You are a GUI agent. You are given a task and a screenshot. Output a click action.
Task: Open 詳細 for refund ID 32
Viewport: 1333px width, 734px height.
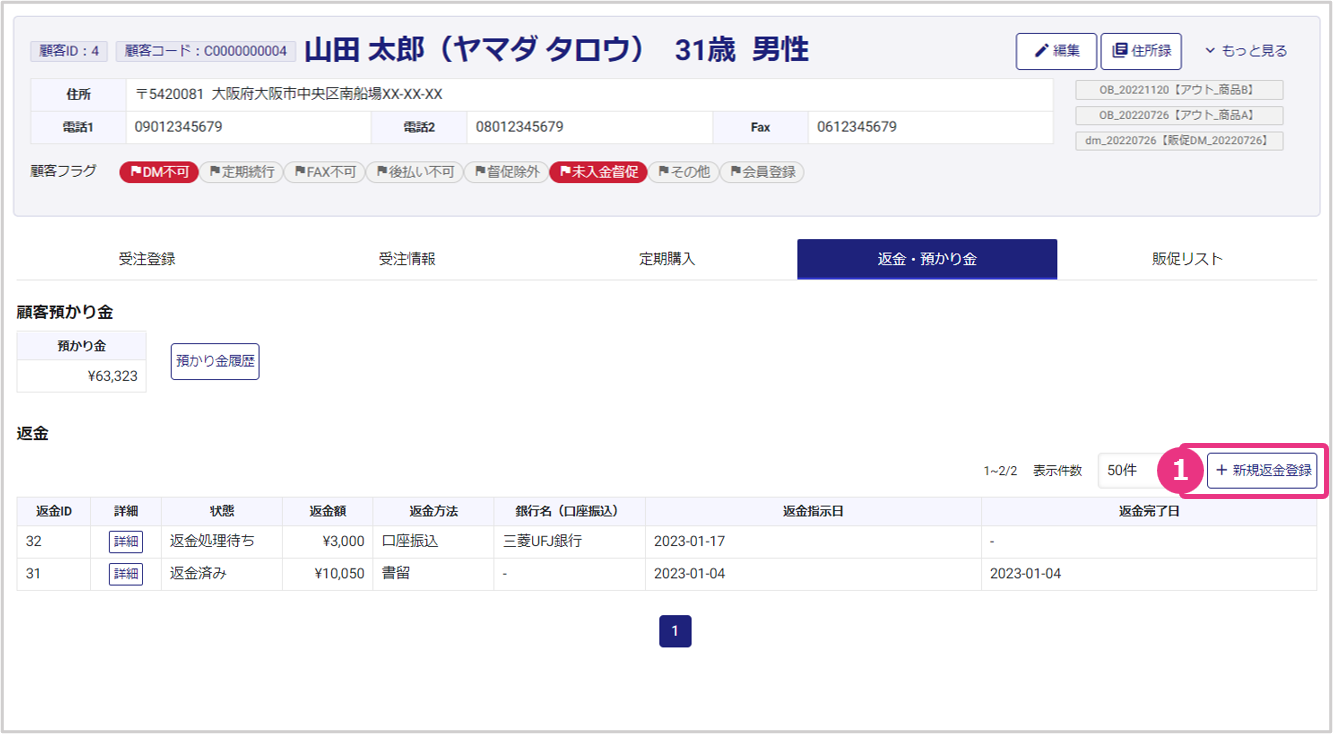126,541
